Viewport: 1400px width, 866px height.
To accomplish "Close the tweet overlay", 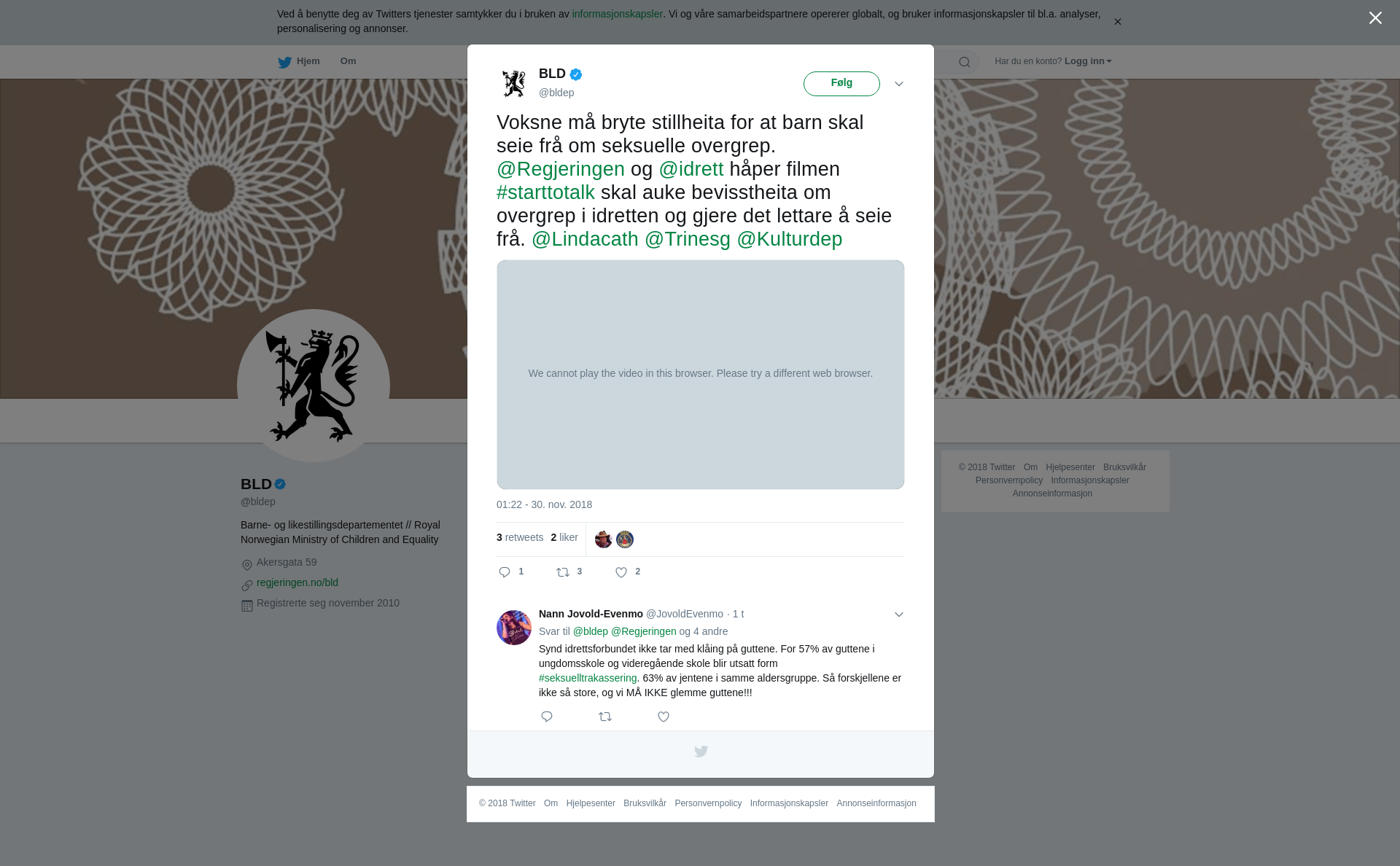I will 1375,18.
